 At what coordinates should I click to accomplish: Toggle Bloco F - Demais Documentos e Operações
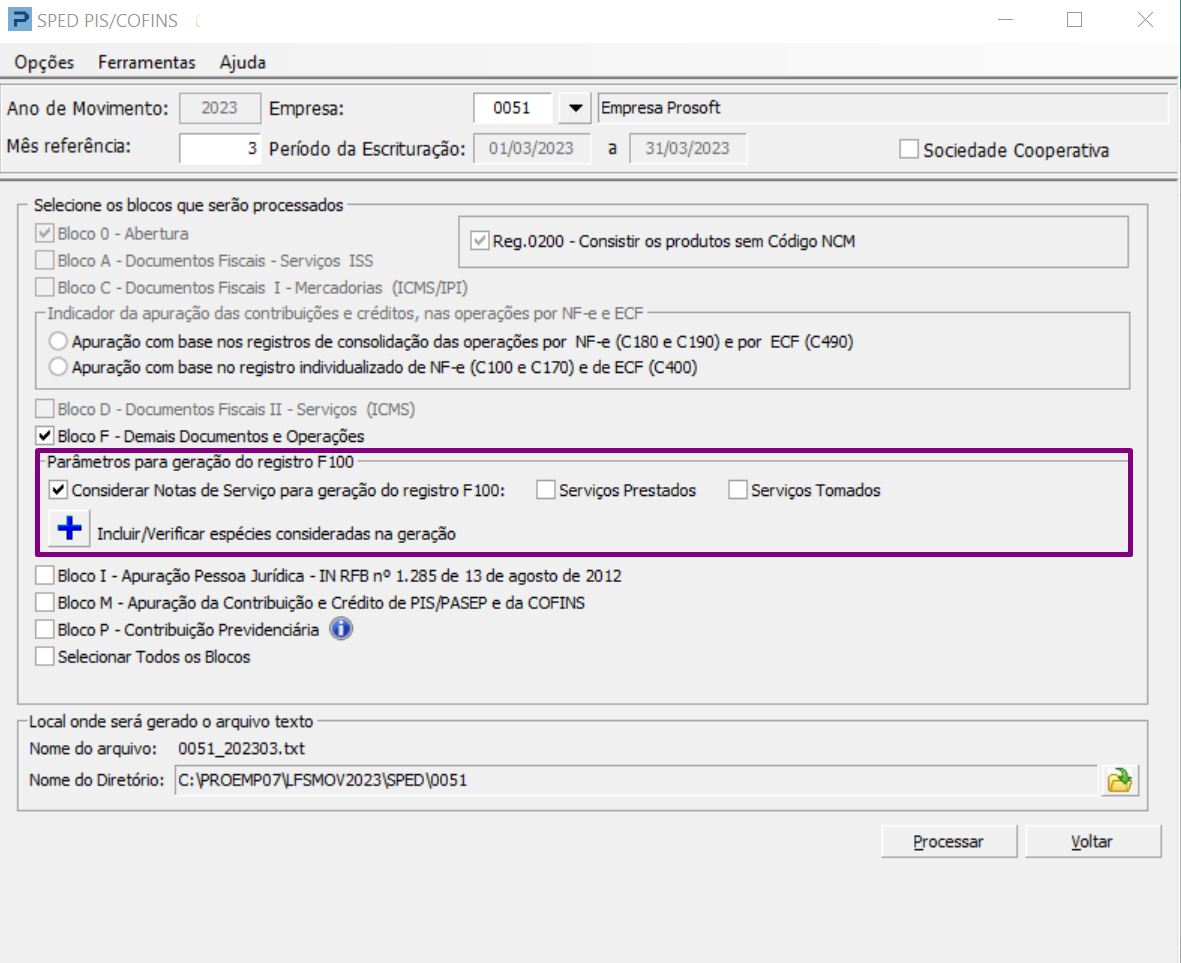tap(44, 435)
